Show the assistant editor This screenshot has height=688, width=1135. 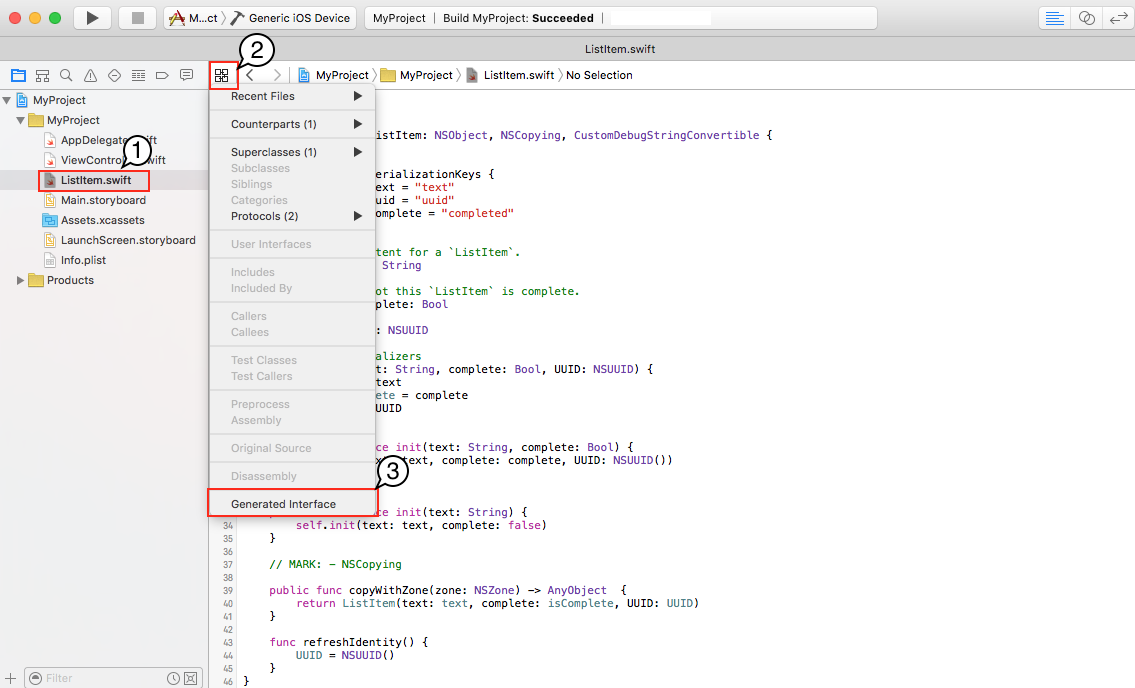pos(1086,18)
